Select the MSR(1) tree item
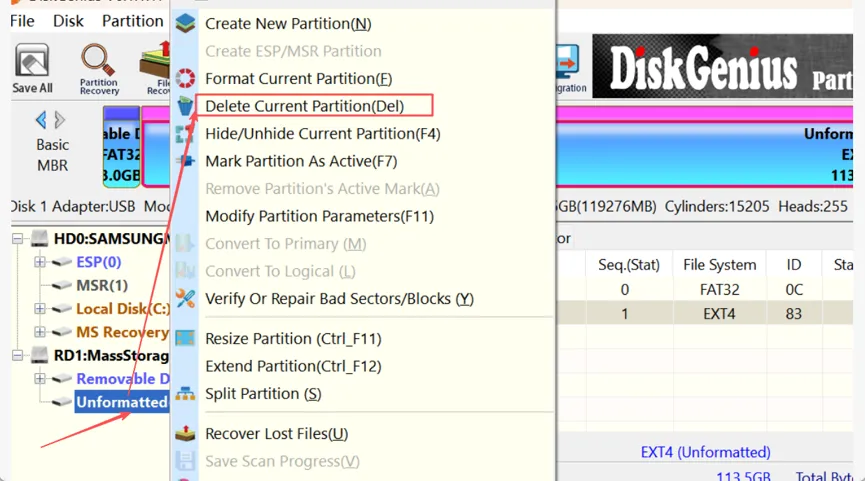The image size is (865, 481). coord(102,285)
